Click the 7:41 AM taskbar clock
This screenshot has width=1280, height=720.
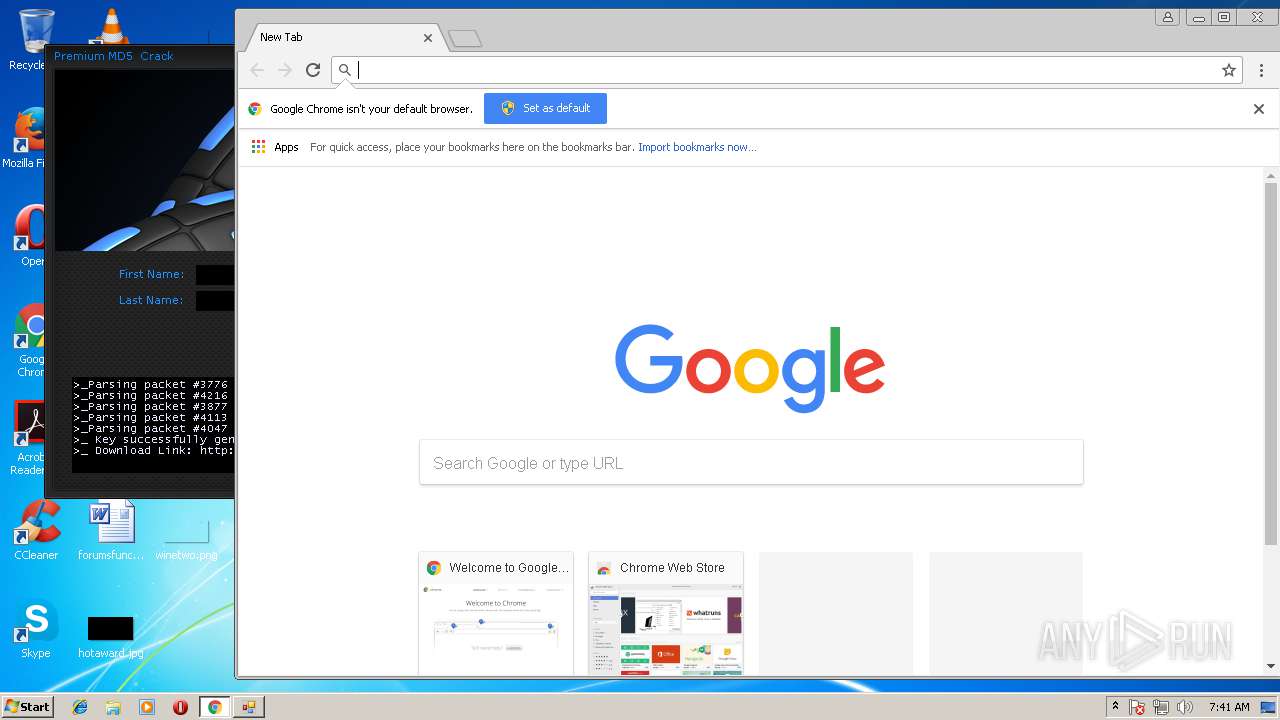tap(1229, 707)
